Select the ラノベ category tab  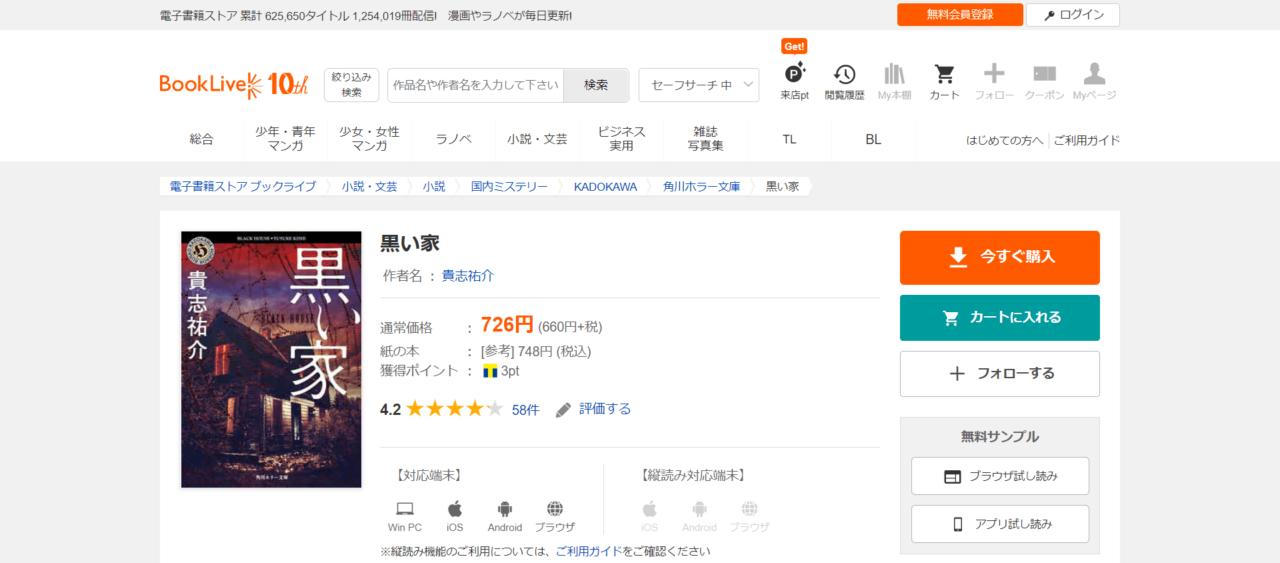click(453, 139)
